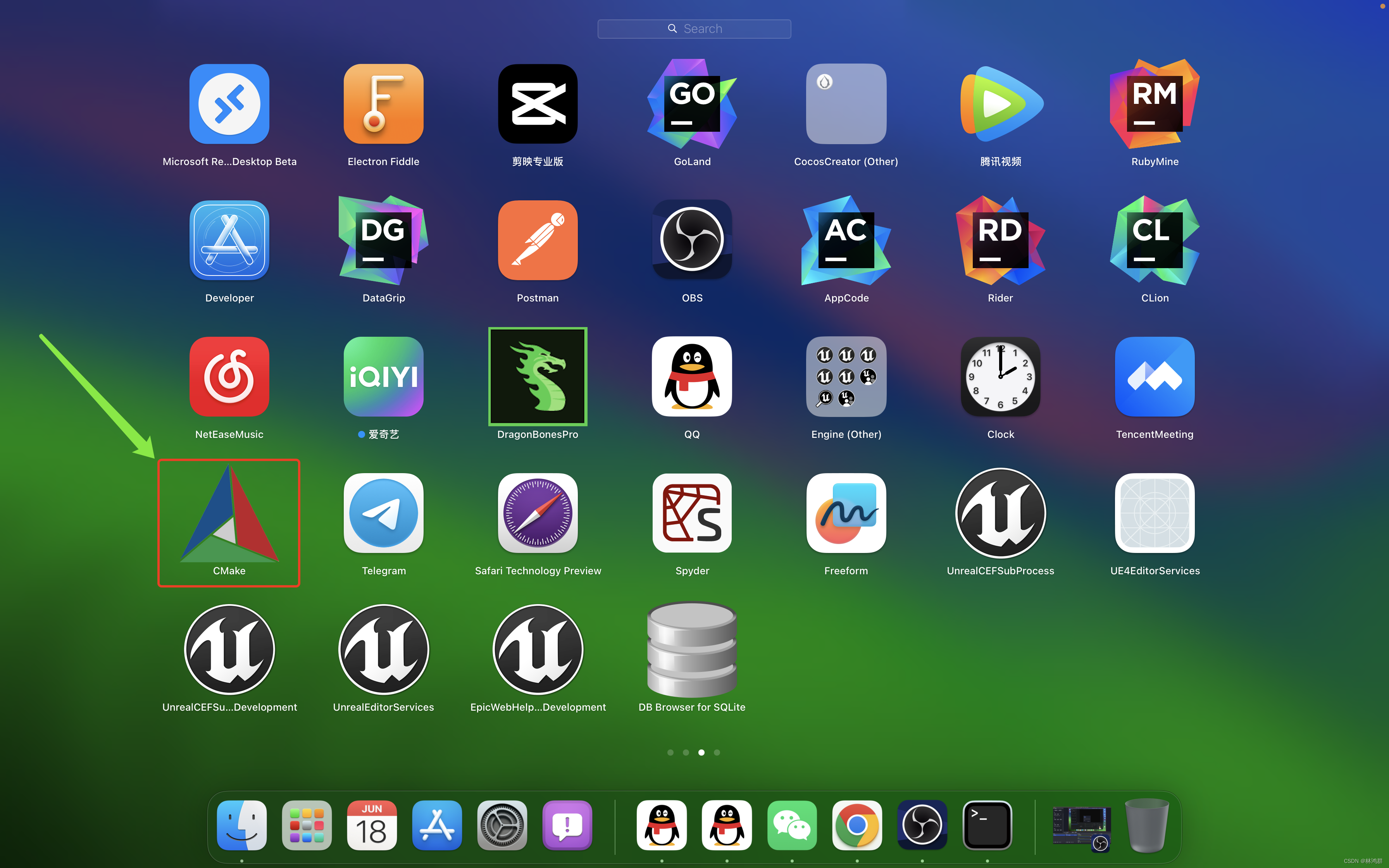Open WeChat from the Dock
1389x868 pixels.
[792, 825]
